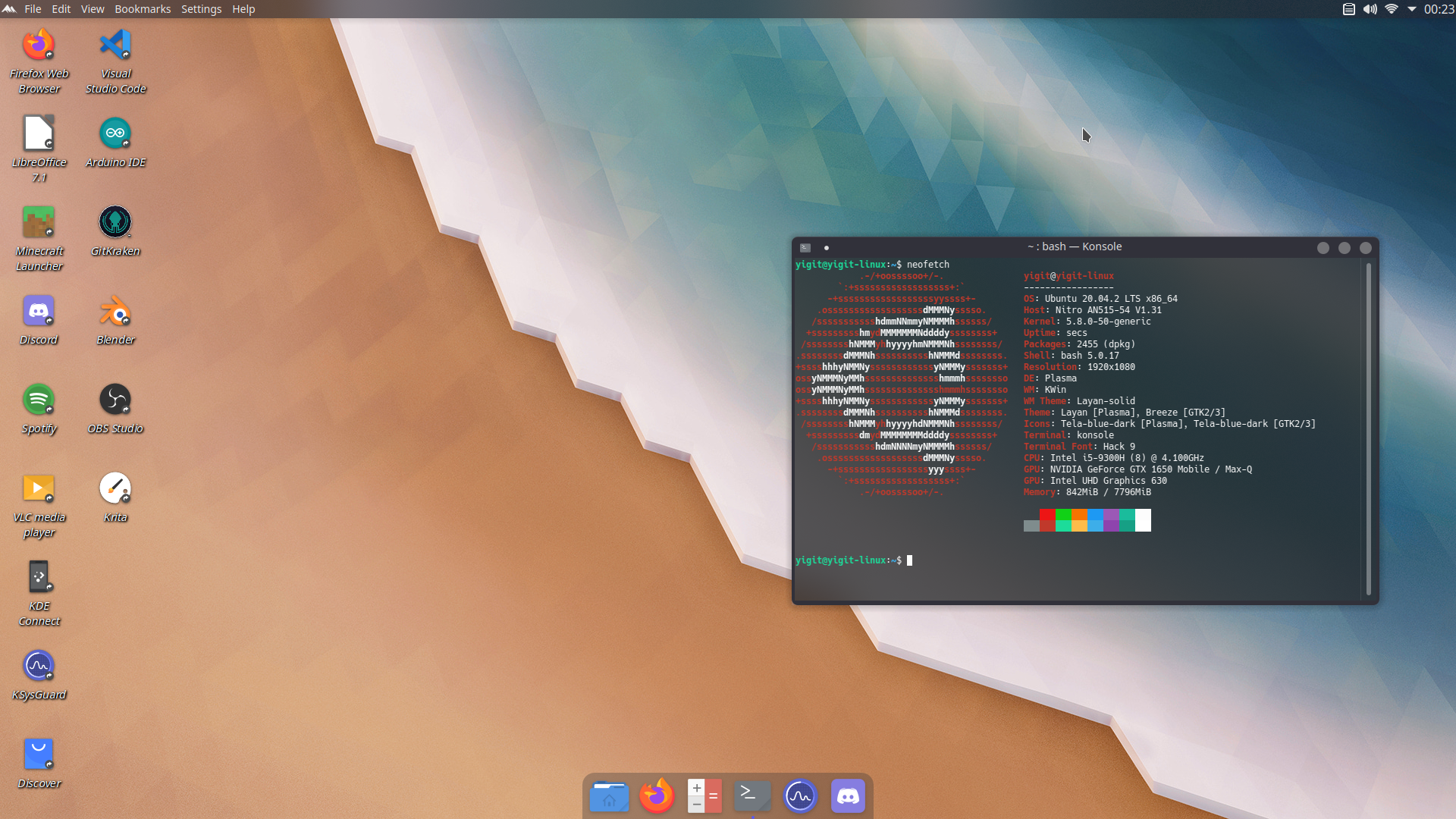Open Blender desktop shortcut
This screenshot has width=1456, height=819.
point(115,311)
